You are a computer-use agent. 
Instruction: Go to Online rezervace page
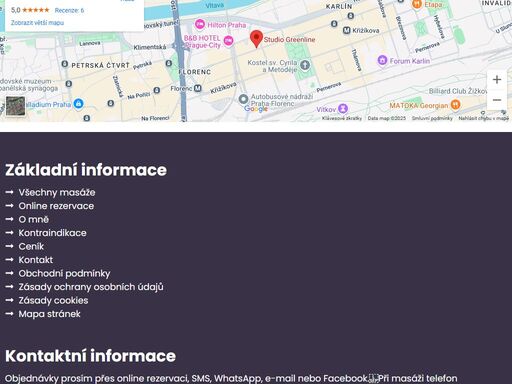pos(56,206)
